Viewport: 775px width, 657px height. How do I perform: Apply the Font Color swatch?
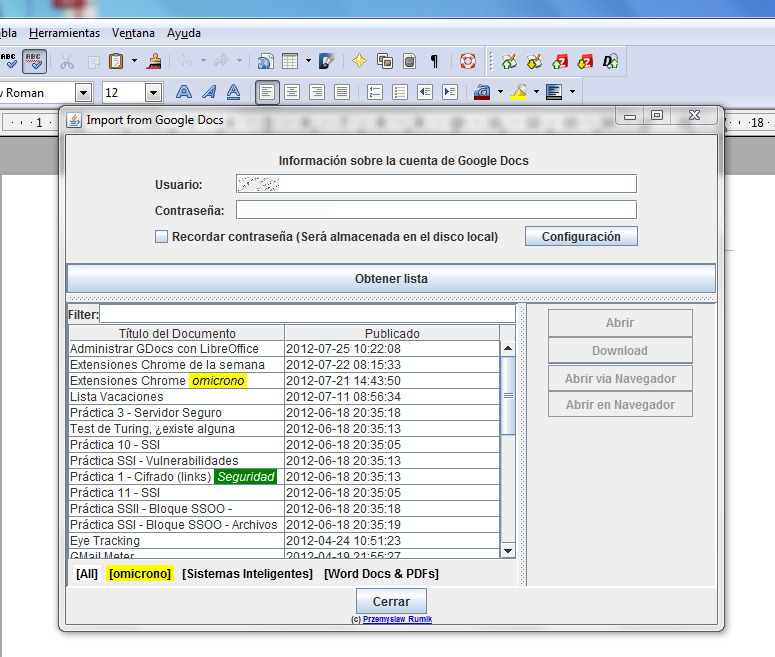(x=482, y=92)
